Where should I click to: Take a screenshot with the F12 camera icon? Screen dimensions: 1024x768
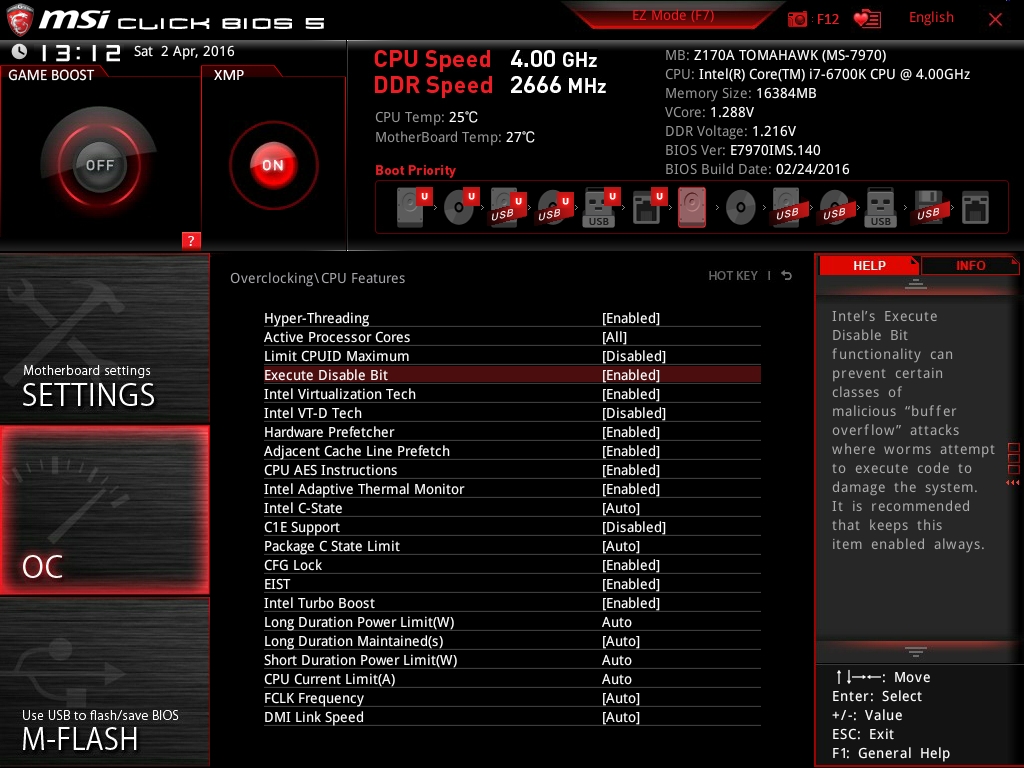click(797, 19)
